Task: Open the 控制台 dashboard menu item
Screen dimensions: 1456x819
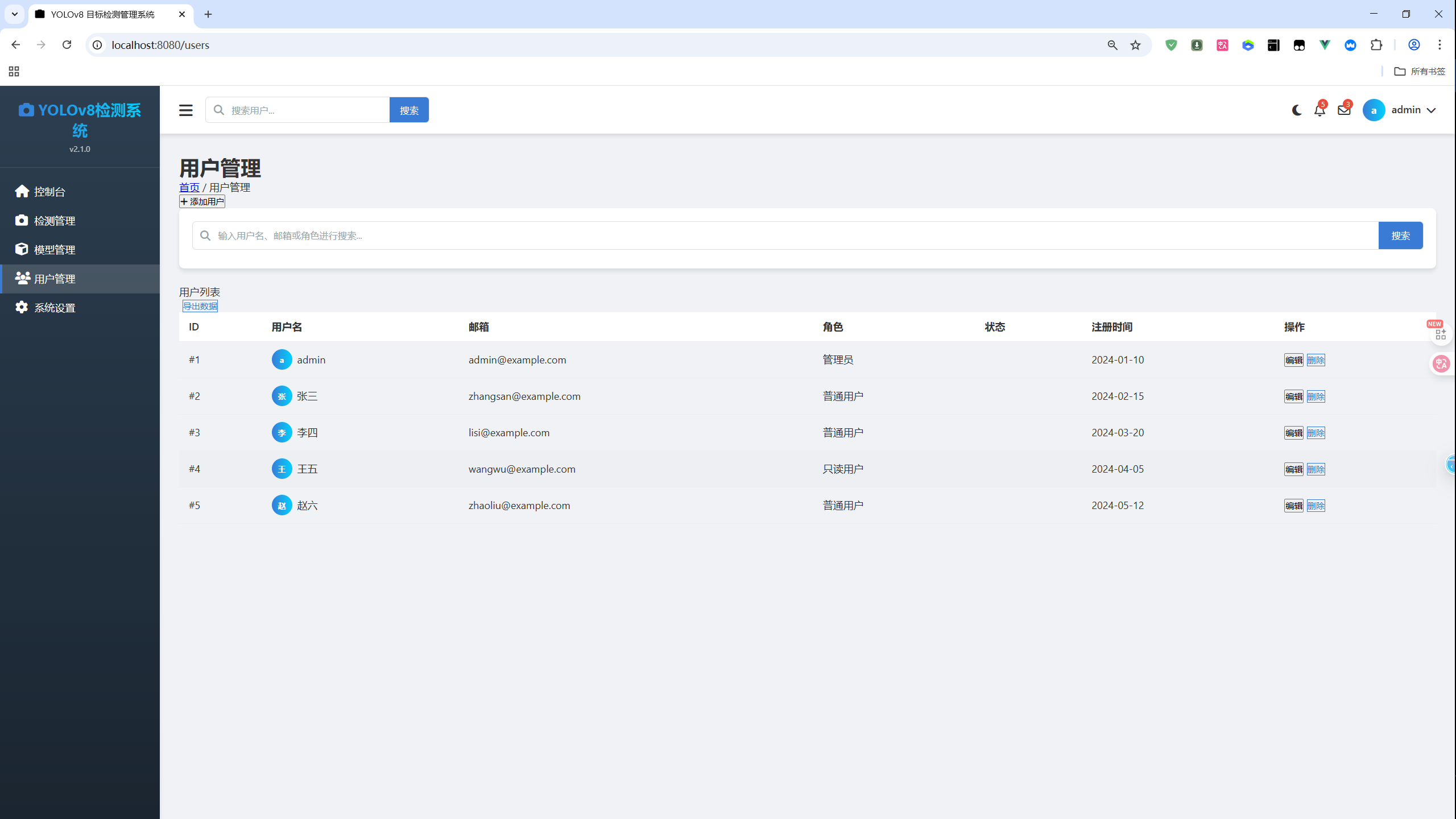Action: click(49, 192)
